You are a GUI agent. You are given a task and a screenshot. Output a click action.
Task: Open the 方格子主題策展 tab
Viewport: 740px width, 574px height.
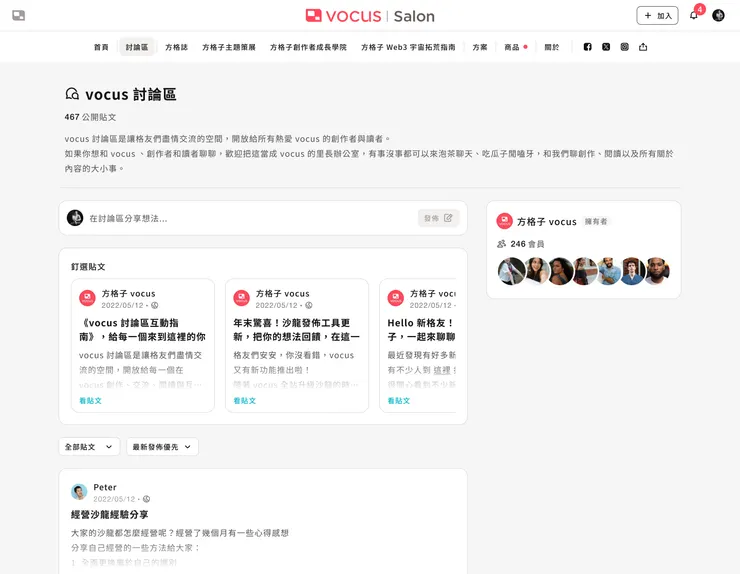(x=229, y=47)
